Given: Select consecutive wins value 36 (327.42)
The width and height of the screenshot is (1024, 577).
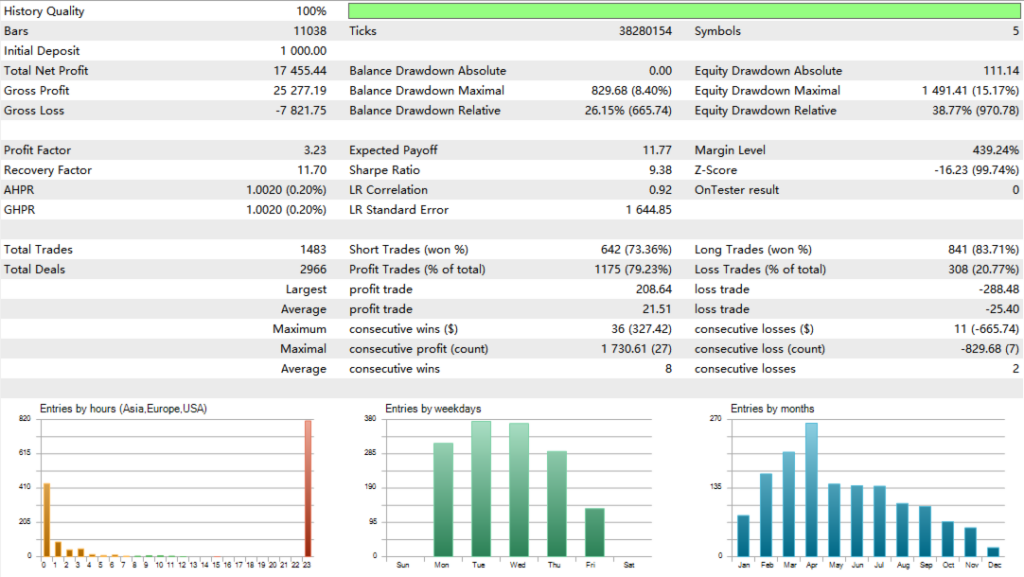Looking at the screenshot, I should pos(641,329).
